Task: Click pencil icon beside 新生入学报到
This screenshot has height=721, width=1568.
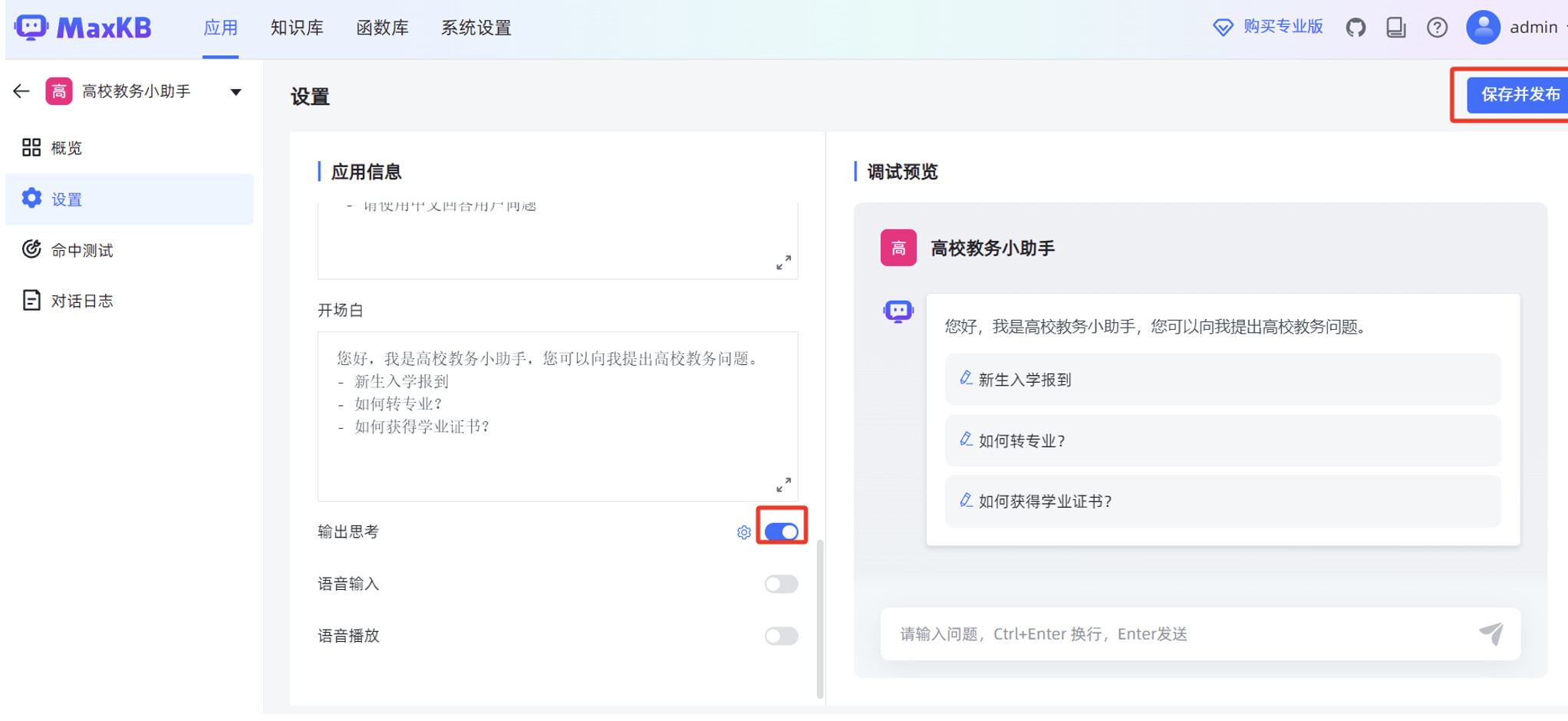Action: pyautogui.click(x=966, y=378)
